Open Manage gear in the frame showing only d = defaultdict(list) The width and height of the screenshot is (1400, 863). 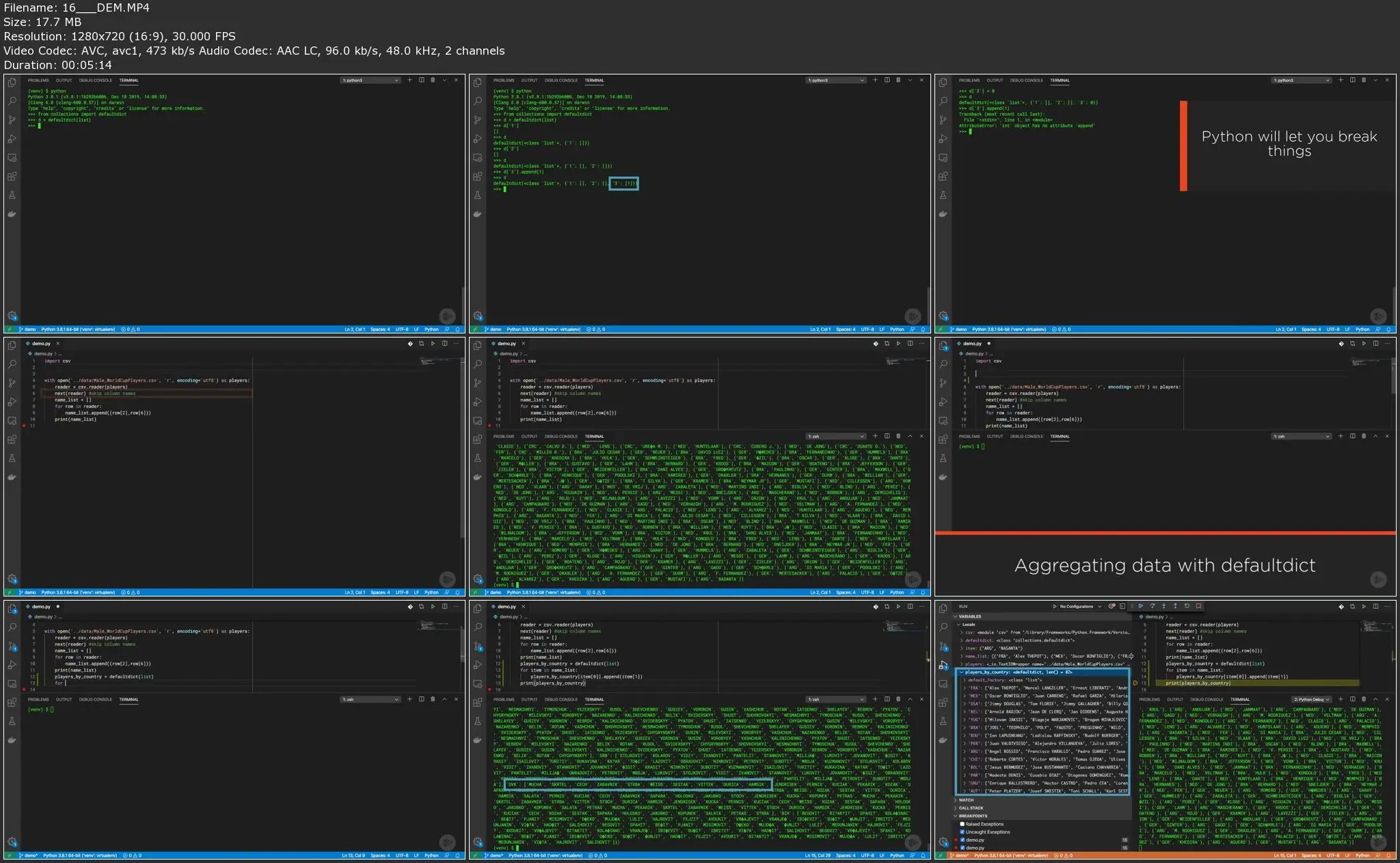[12, 316]
